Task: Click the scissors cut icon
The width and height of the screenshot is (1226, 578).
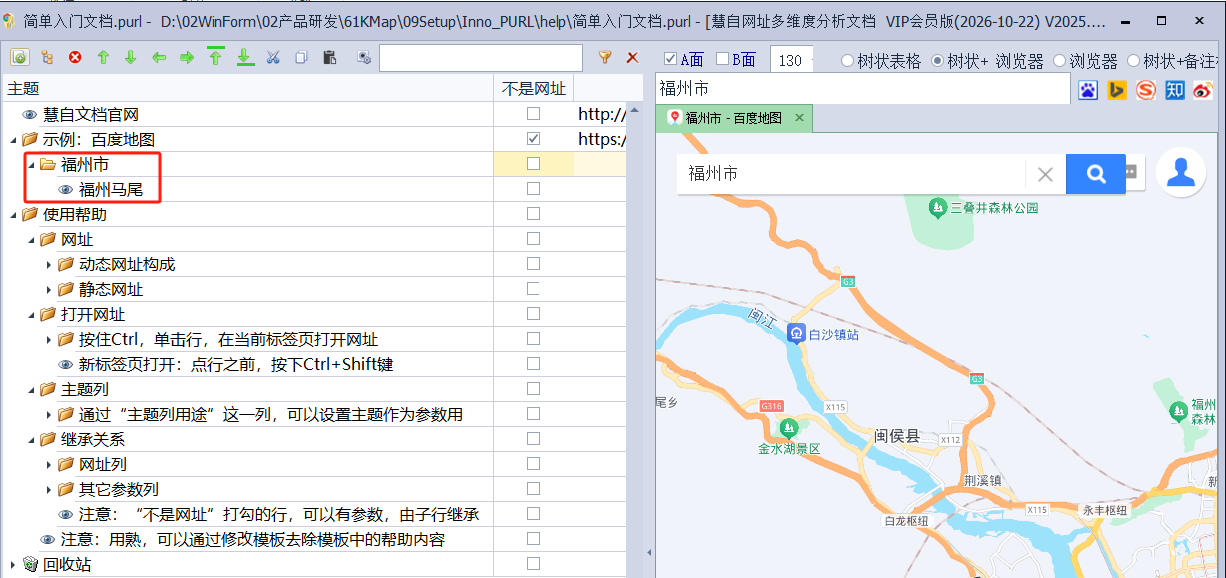Action: pyautogui.click(x=272, y=58)
